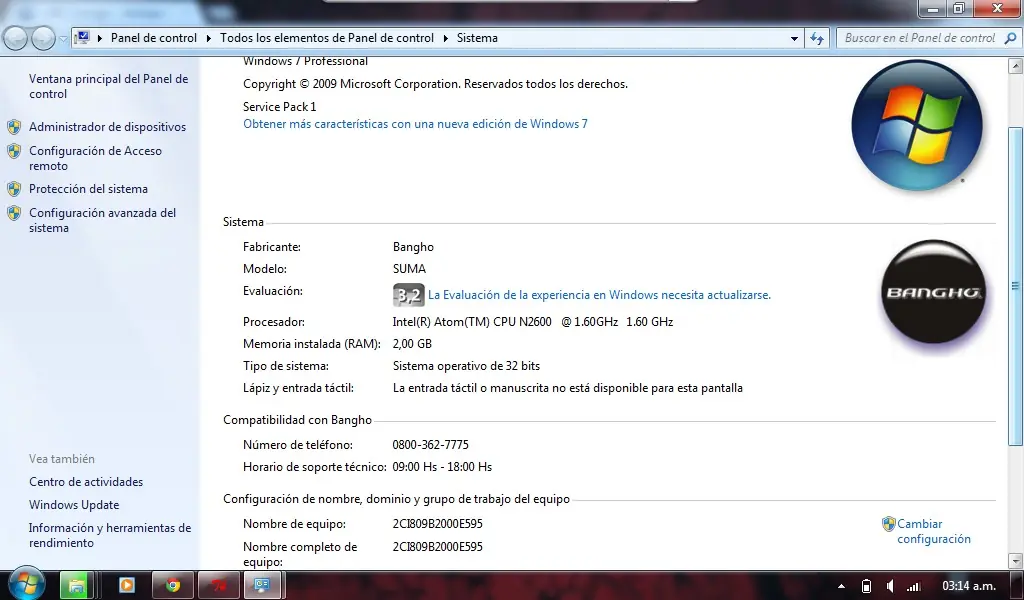Click the Forward navigation button
Screen dimensions: 1024x600
[x=43, y=39]
